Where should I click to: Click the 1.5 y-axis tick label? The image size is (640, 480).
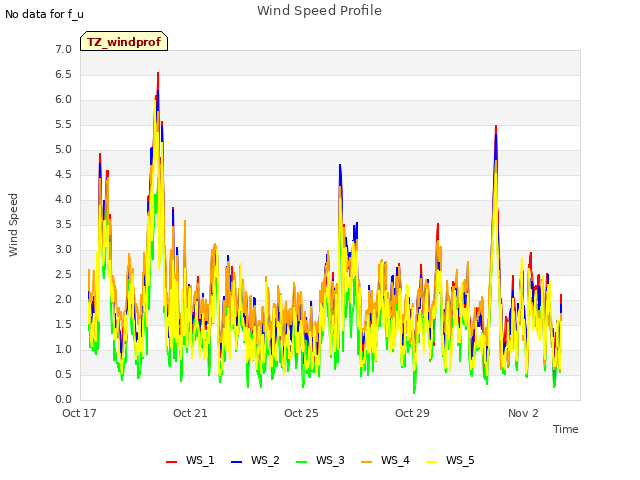(x=63, y=324)
